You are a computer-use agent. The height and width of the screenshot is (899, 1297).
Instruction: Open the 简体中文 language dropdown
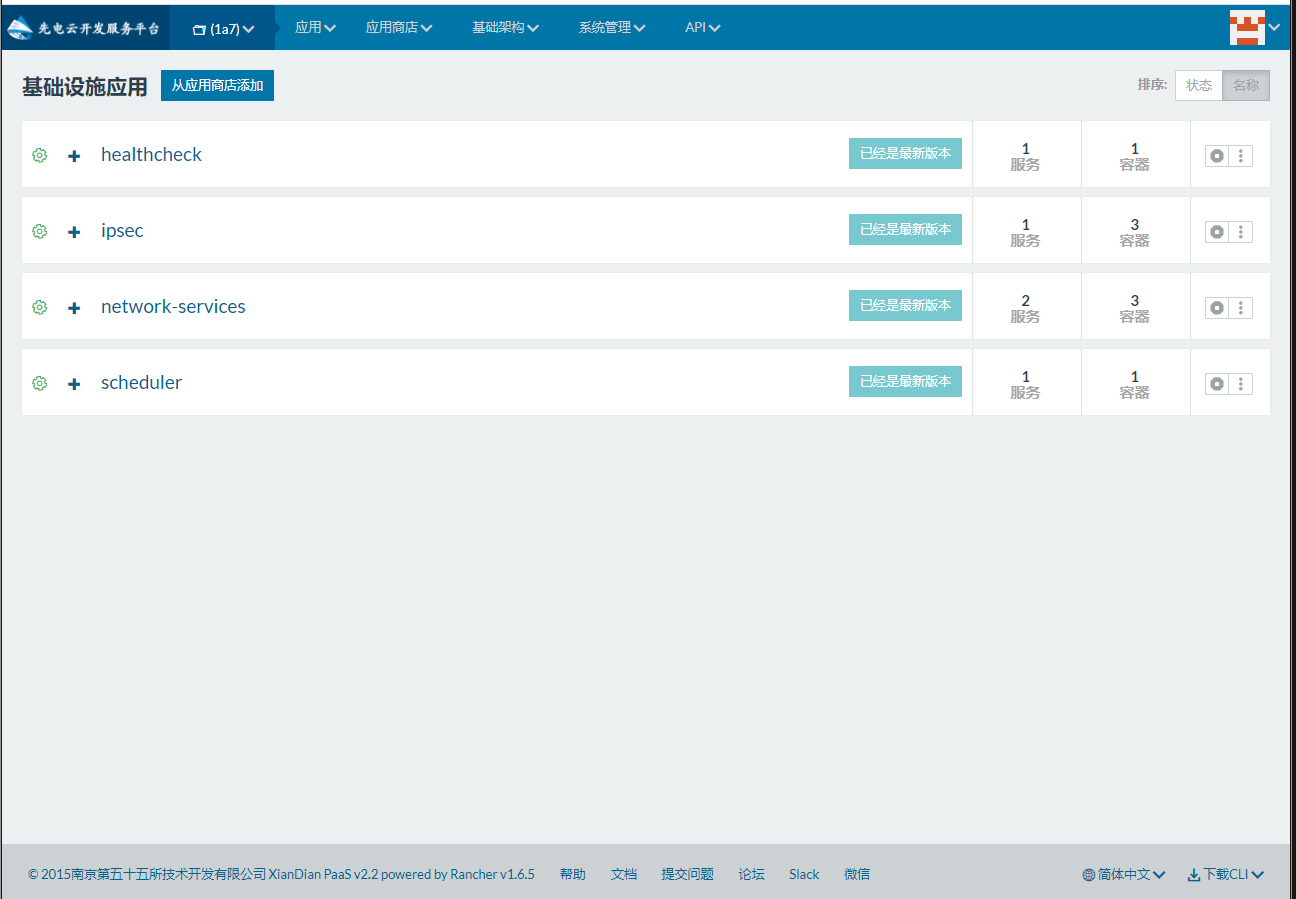(1124, 874)
